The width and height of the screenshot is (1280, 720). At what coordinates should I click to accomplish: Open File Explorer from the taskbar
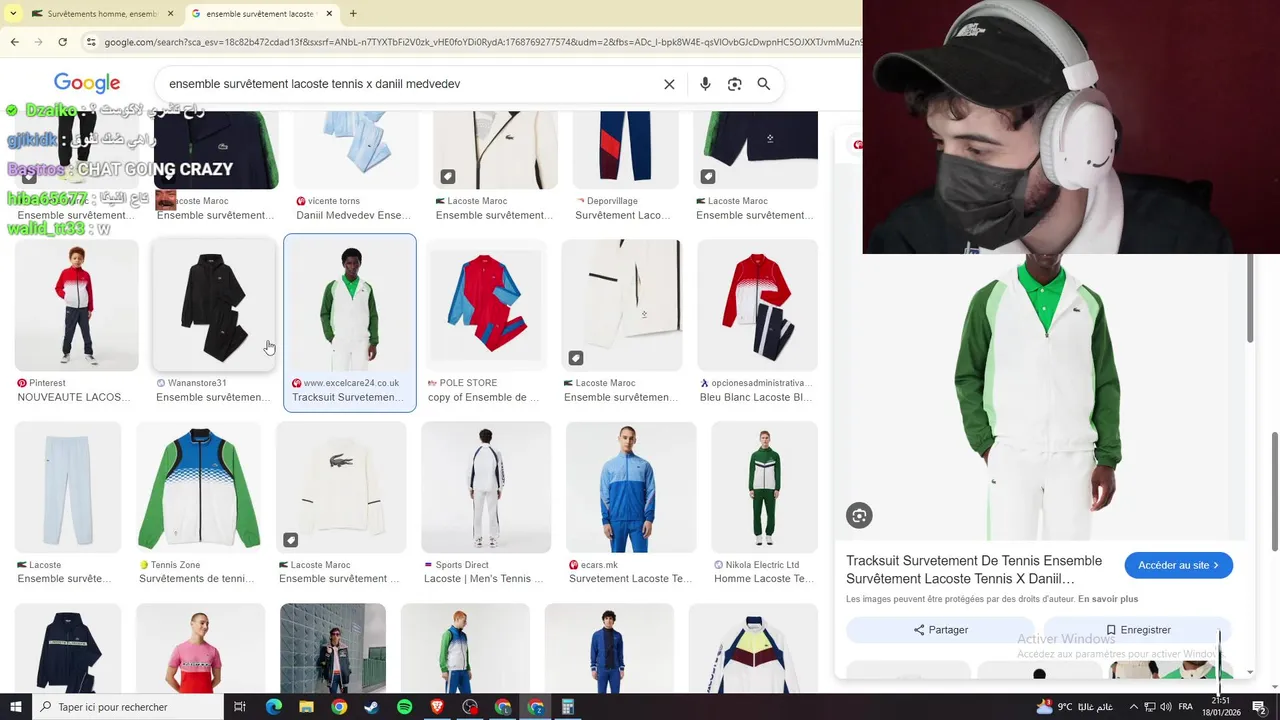(306, 707)
